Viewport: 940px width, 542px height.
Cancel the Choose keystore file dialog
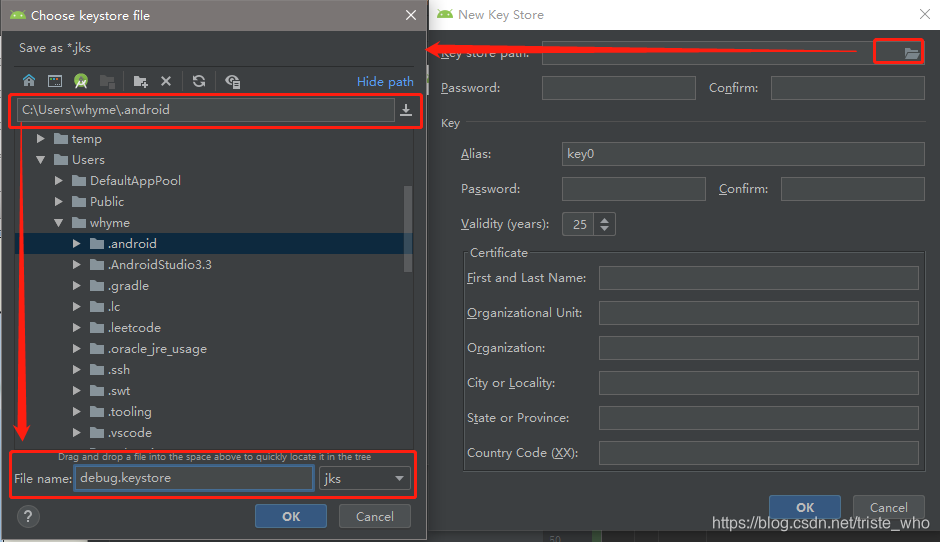click(x=375, y=516)
